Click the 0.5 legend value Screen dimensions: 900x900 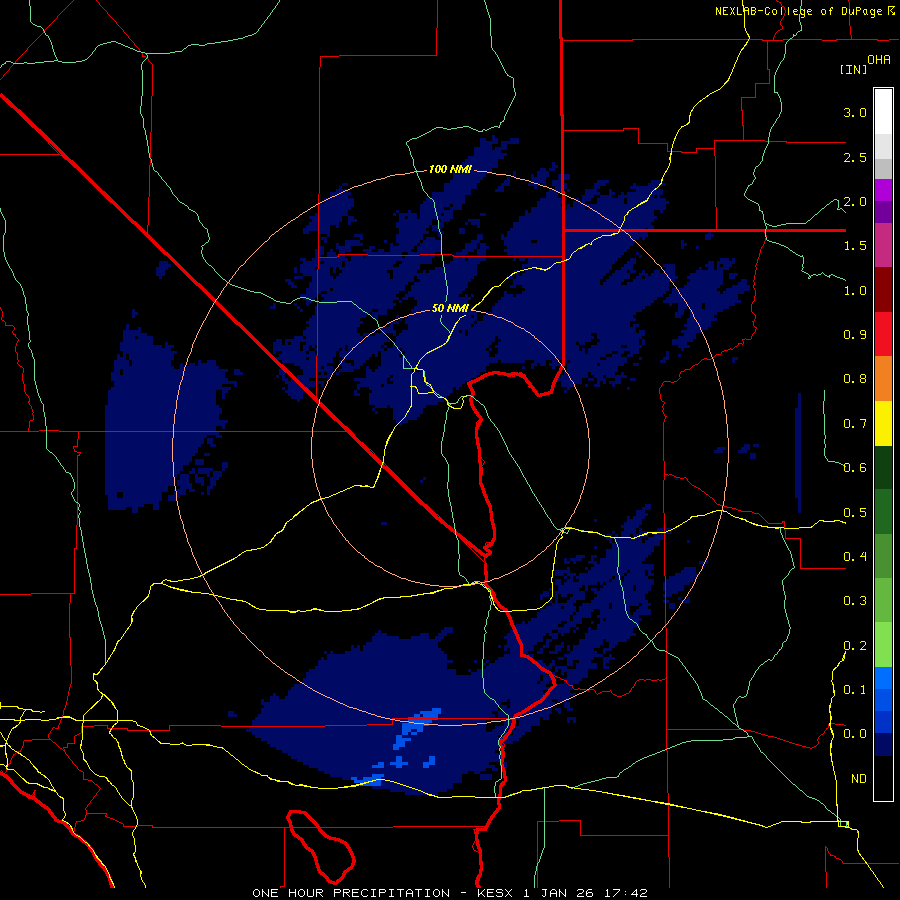click(855, 512)
